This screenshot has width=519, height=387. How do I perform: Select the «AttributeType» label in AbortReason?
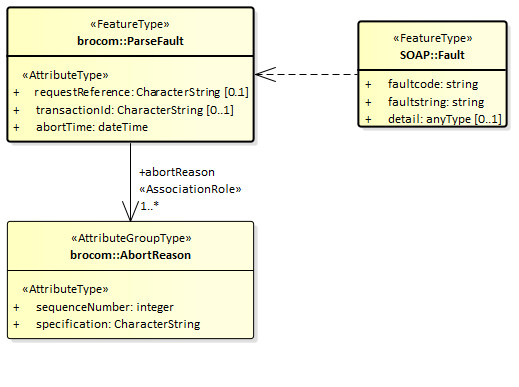point(65,289)
